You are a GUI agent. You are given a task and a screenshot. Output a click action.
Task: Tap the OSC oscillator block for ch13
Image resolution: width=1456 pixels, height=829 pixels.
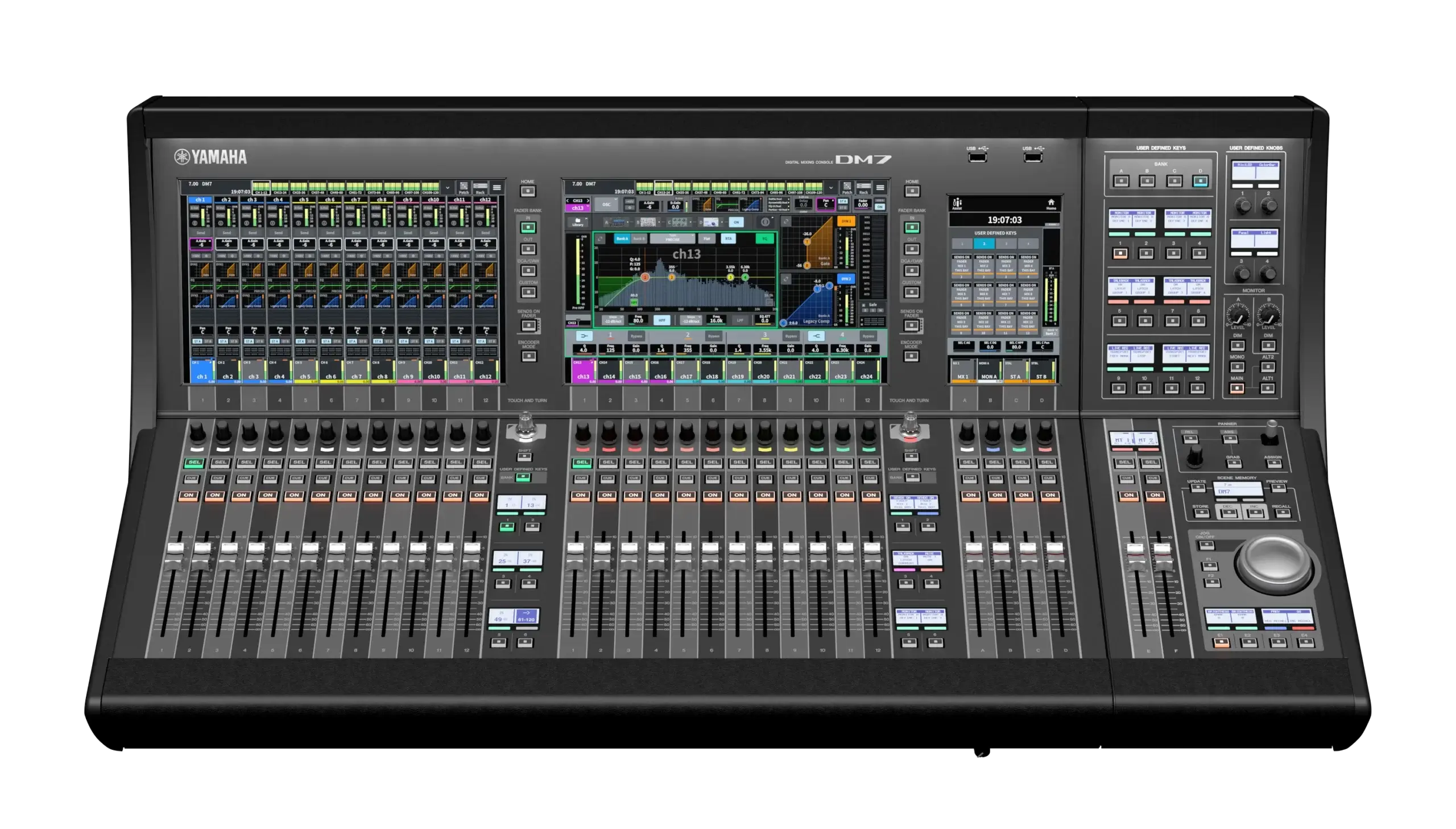point(607,205)
